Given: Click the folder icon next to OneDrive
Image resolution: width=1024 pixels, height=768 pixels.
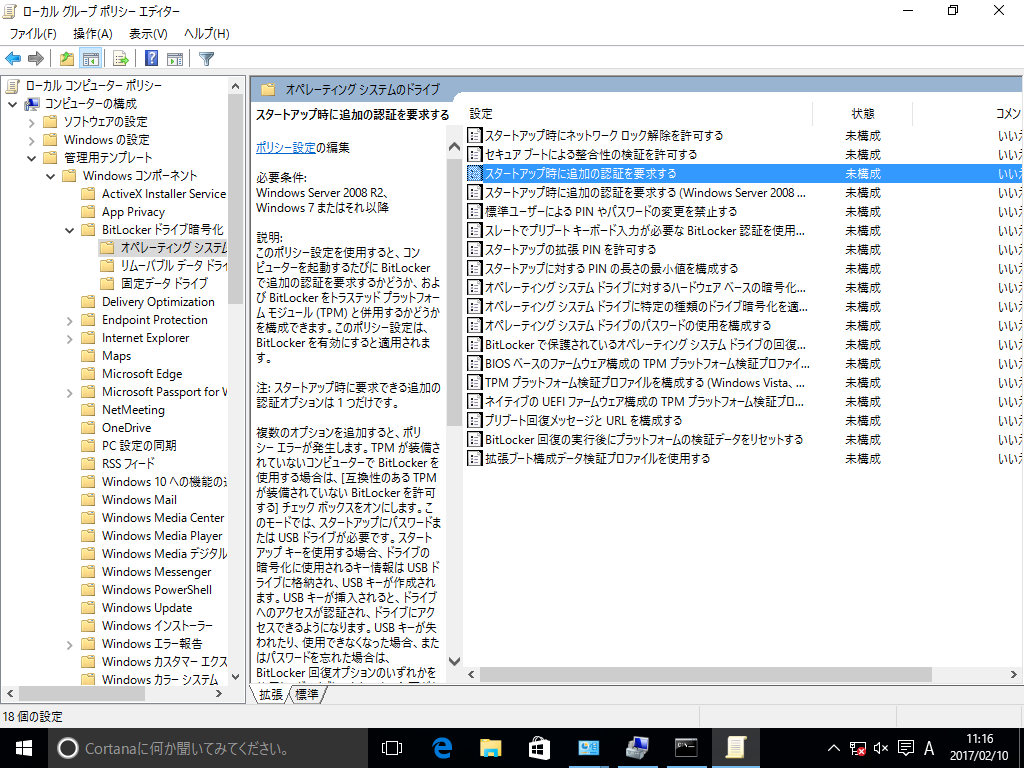Looking at the screenshot, I should point(88,428).
